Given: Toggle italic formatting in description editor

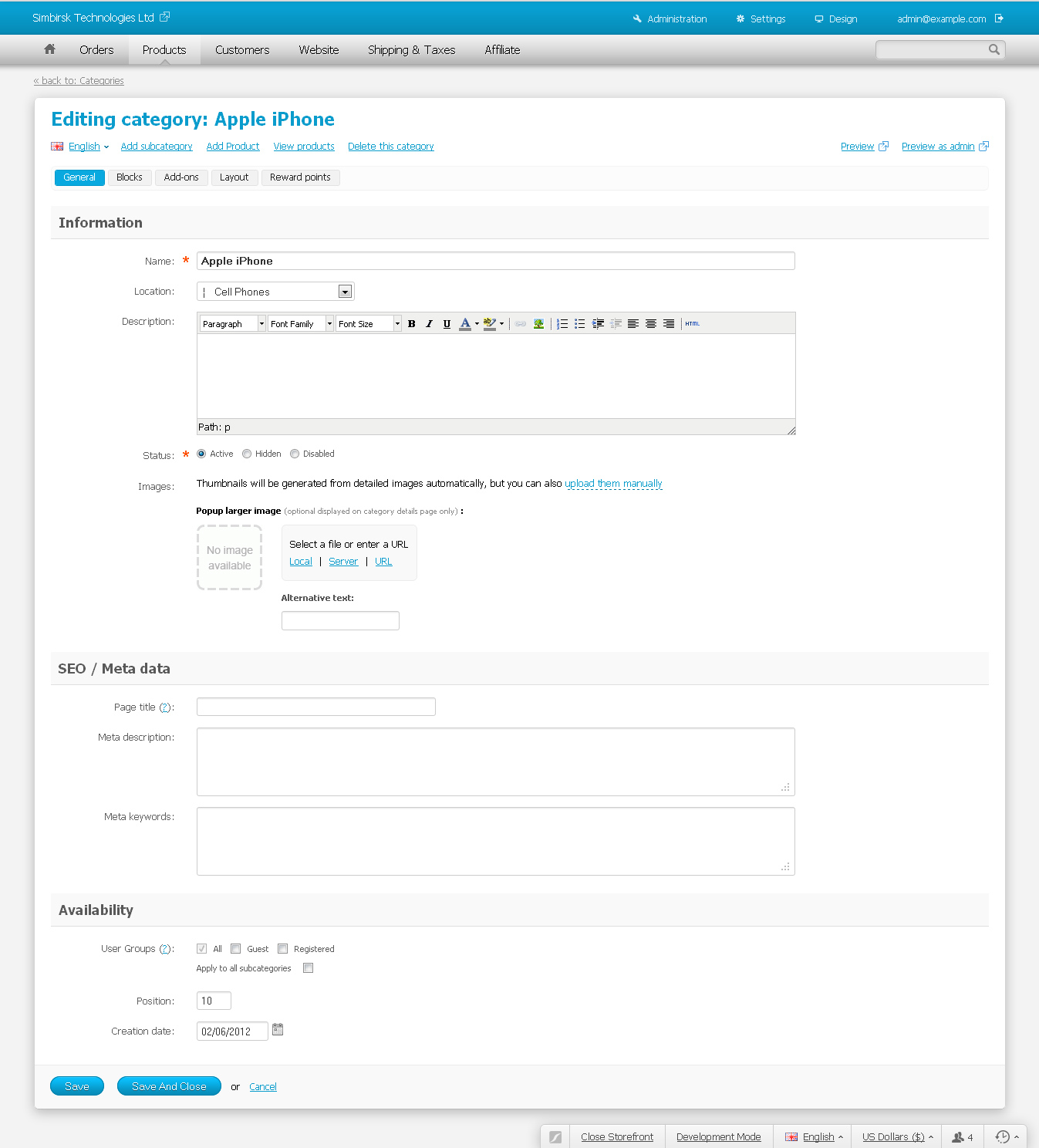Looking at the screenshot, I should click(429, 324).
